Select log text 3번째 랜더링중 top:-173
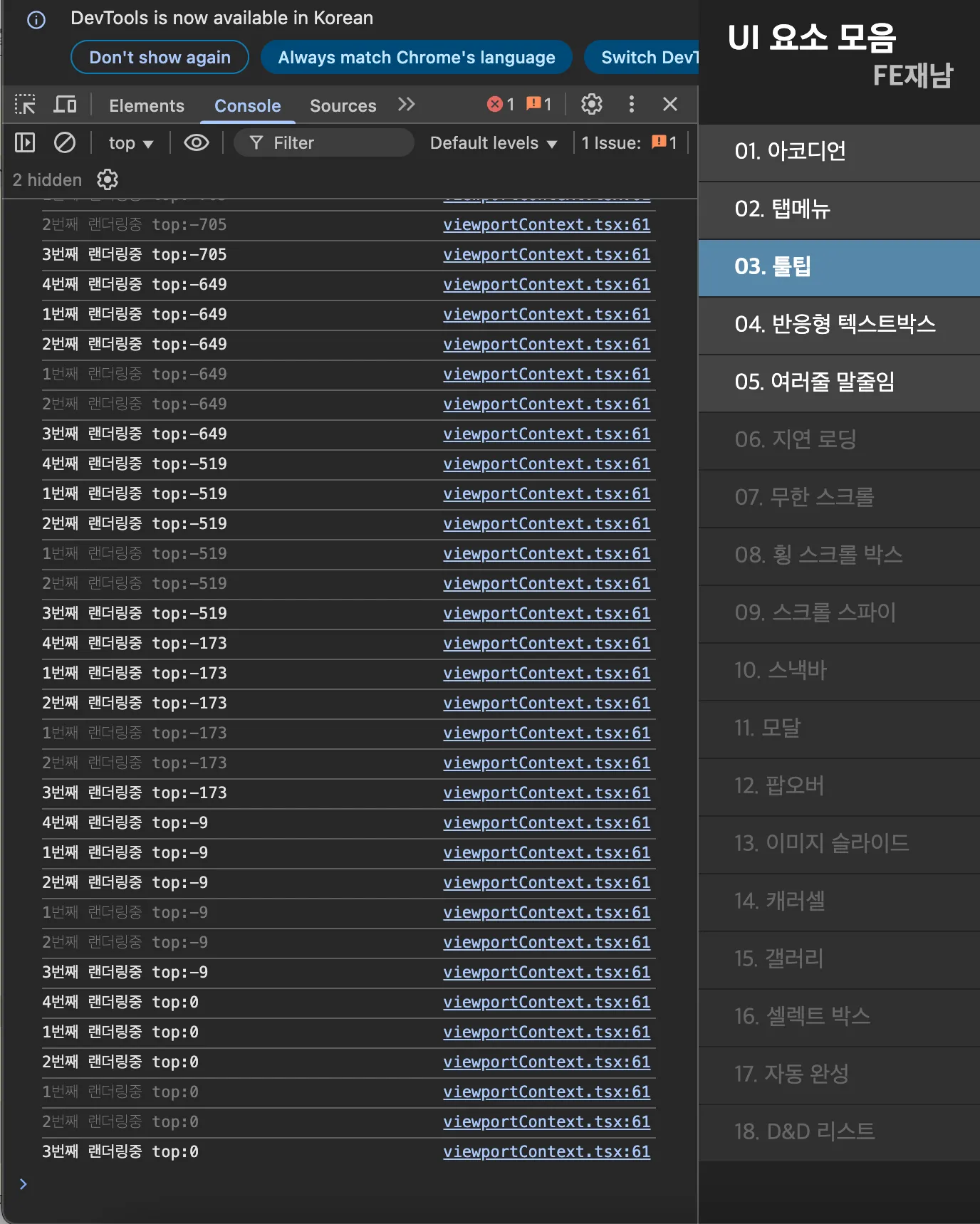 point(135,793)
